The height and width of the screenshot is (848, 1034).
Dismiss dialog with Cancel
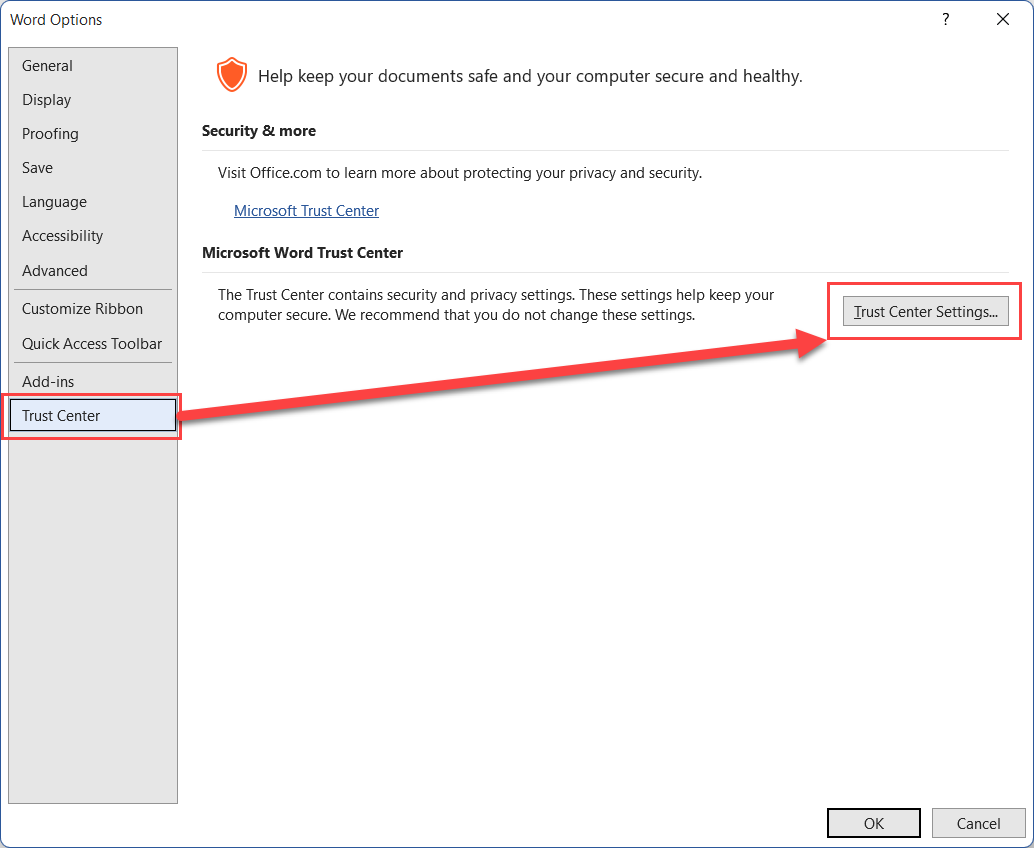978,823
